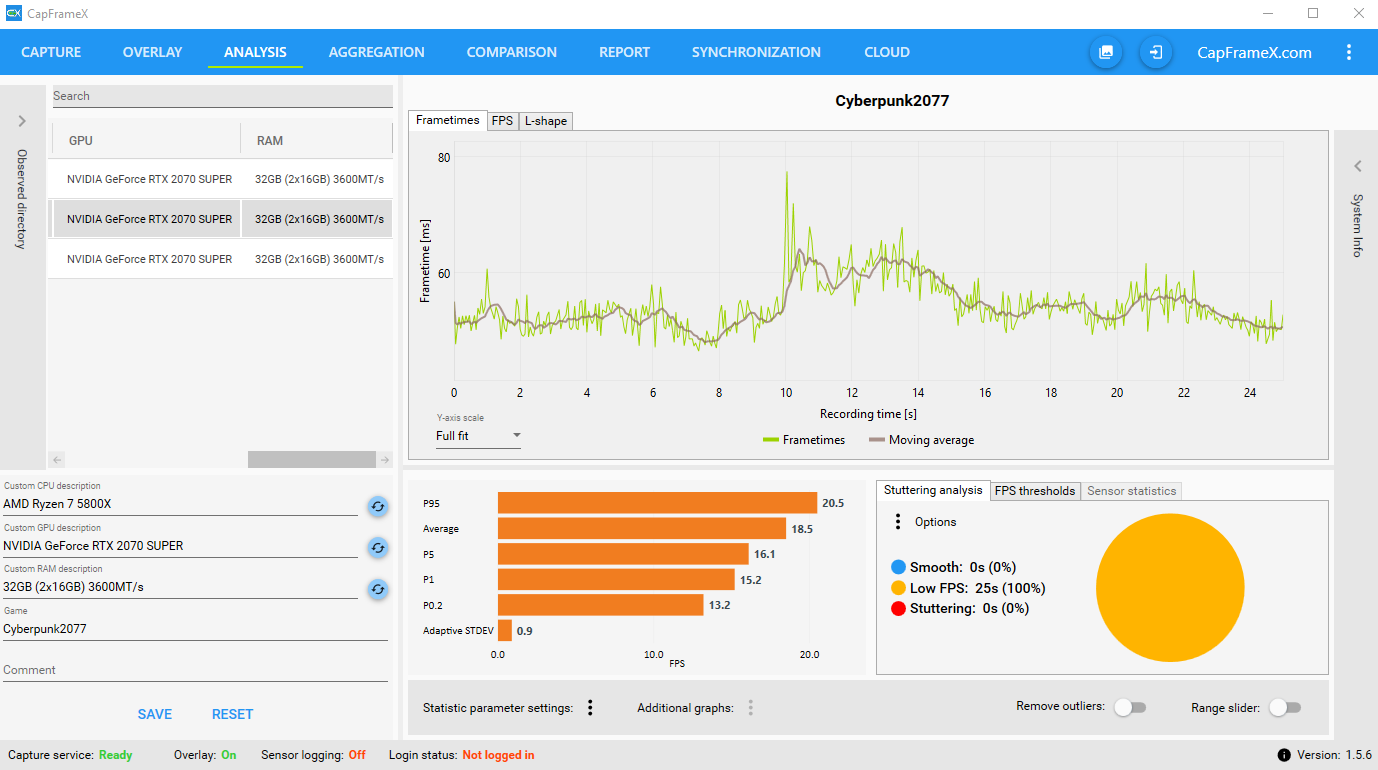Open the CapFrameX.com link
The image size is (1378, 770).
(1254, 52)
